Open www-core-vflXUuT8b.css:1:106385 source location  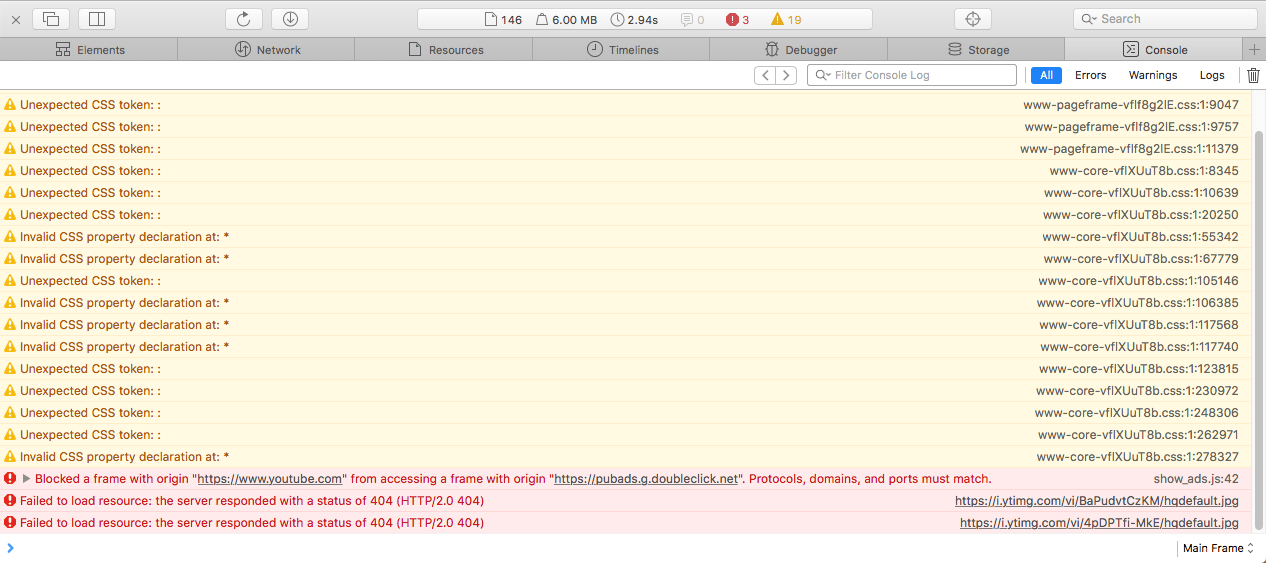pyautogui.click(x=1138, y=303)
